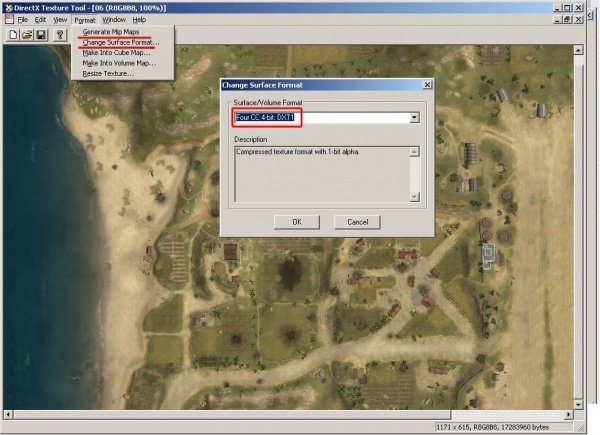Click the description box down arrow
The image size is (600, 435).
point(414,197)
